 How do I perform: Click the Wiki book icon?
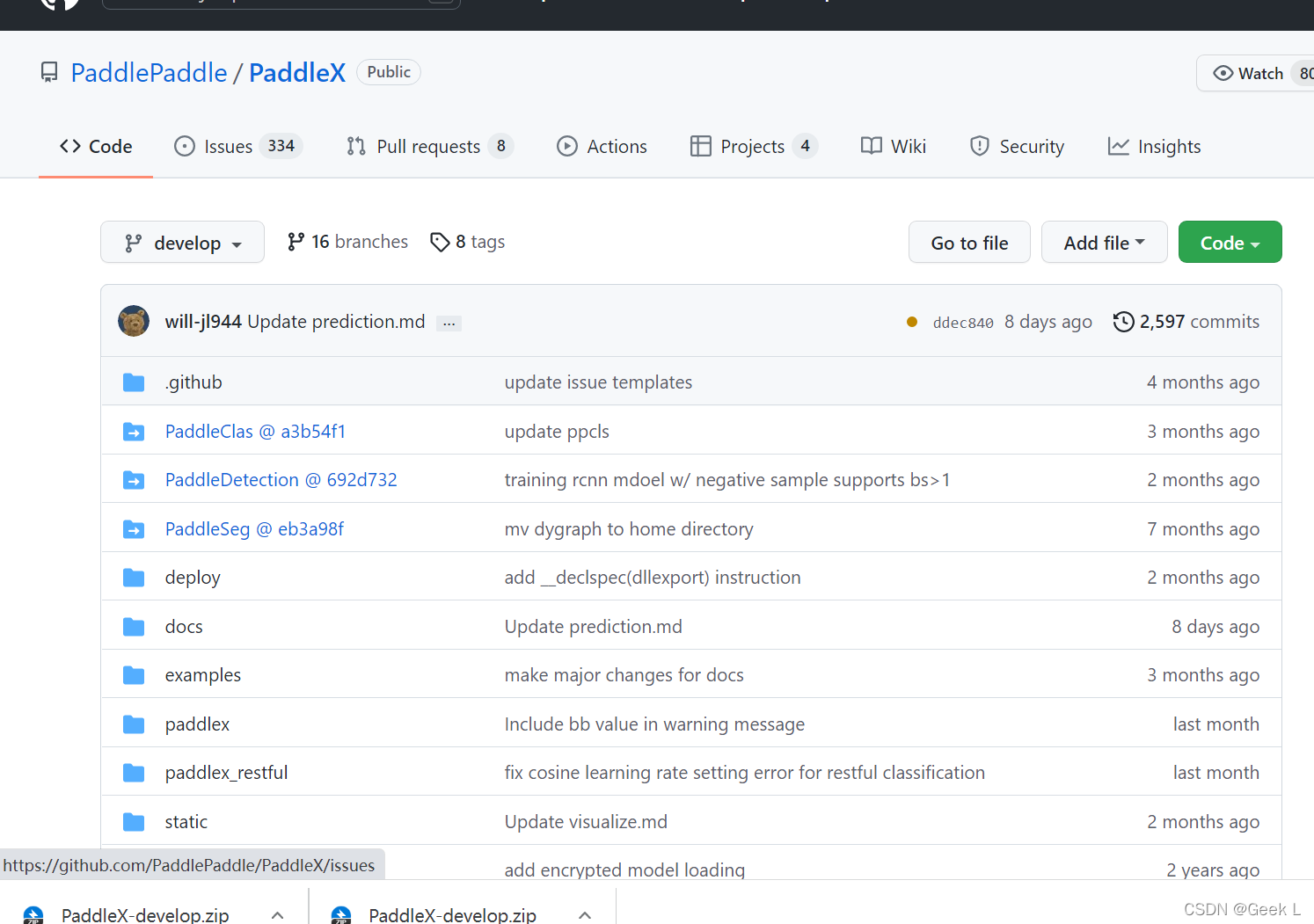tap(871, 146)
